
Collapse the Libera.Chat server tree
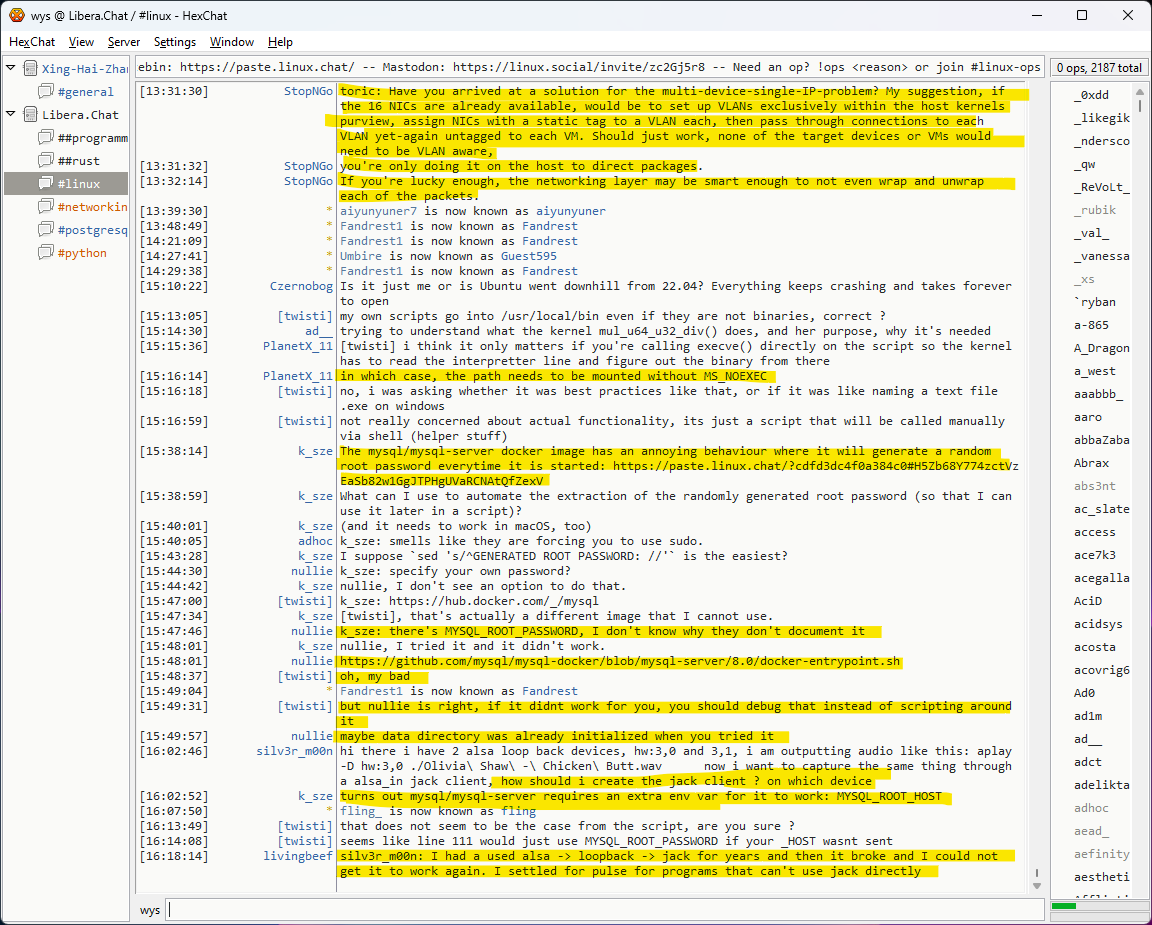pos(11,115)
